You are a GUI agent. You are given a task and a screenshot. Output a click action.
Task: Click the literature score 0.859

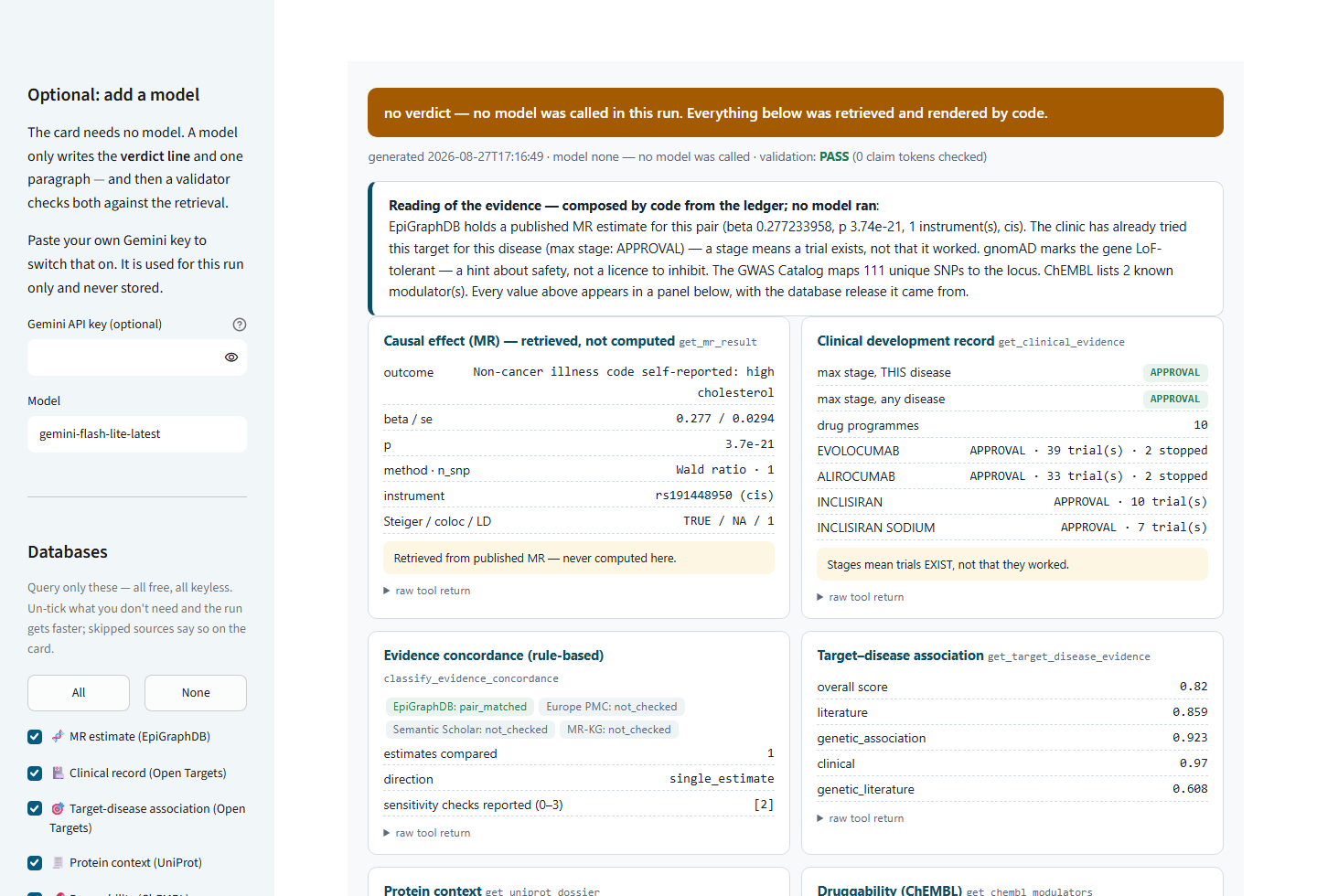tap(1190, 712)
